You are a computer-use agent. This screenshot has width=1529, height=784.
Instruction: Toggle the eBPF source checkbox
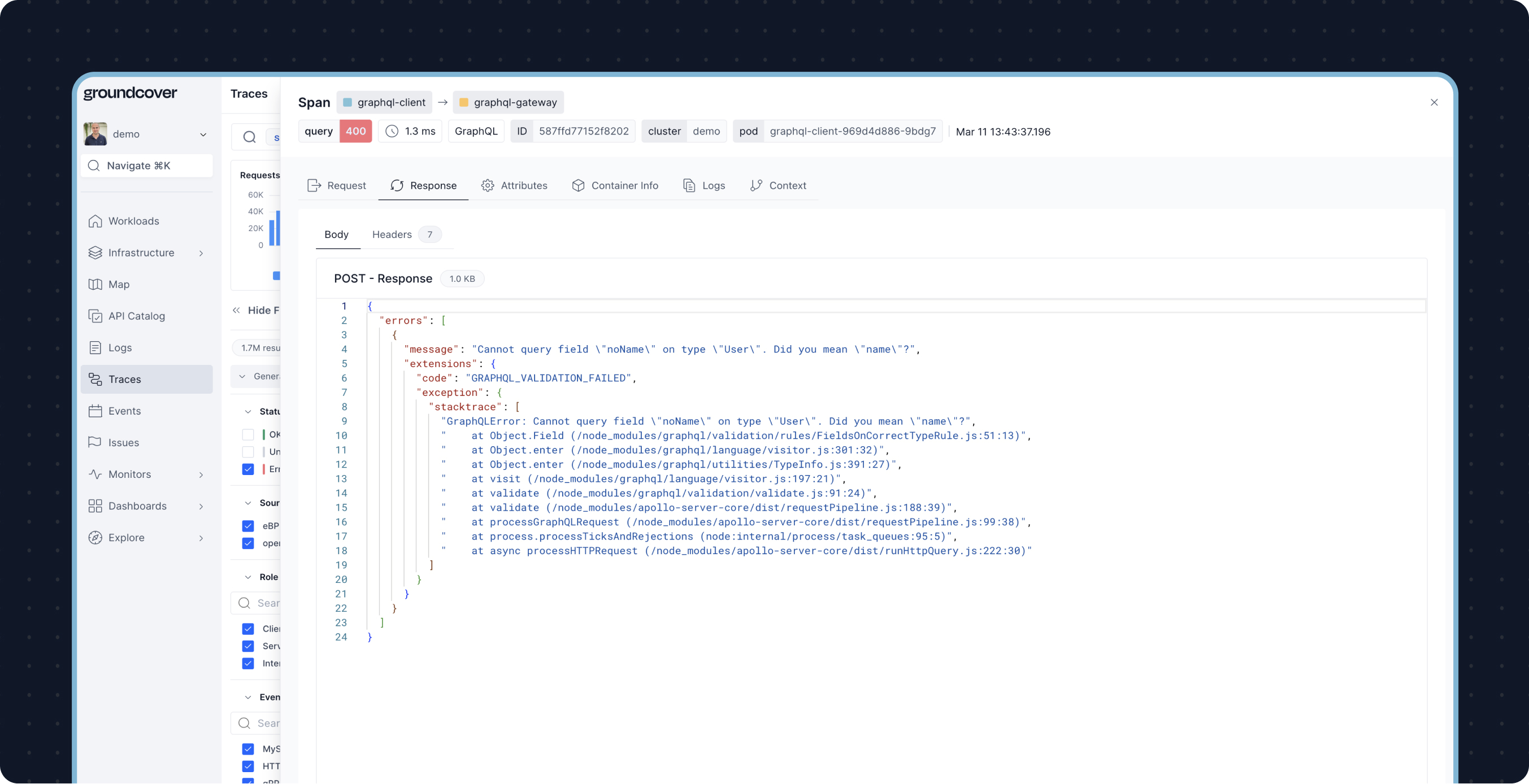248,526
